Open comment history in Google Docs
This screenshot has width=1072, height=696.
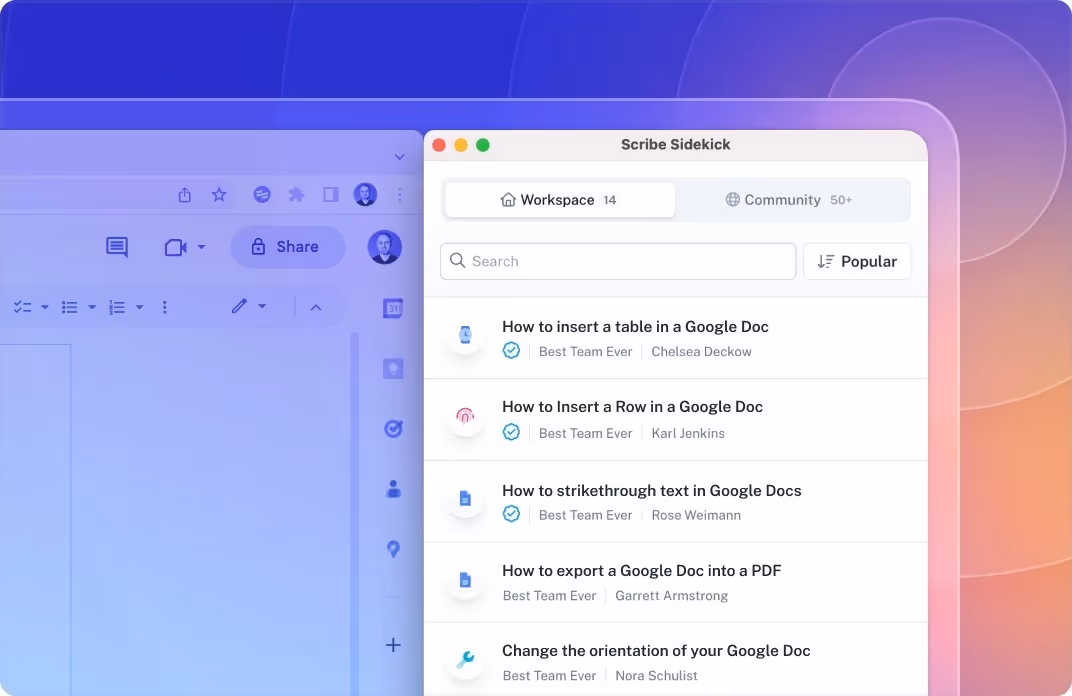coord(116,247)
